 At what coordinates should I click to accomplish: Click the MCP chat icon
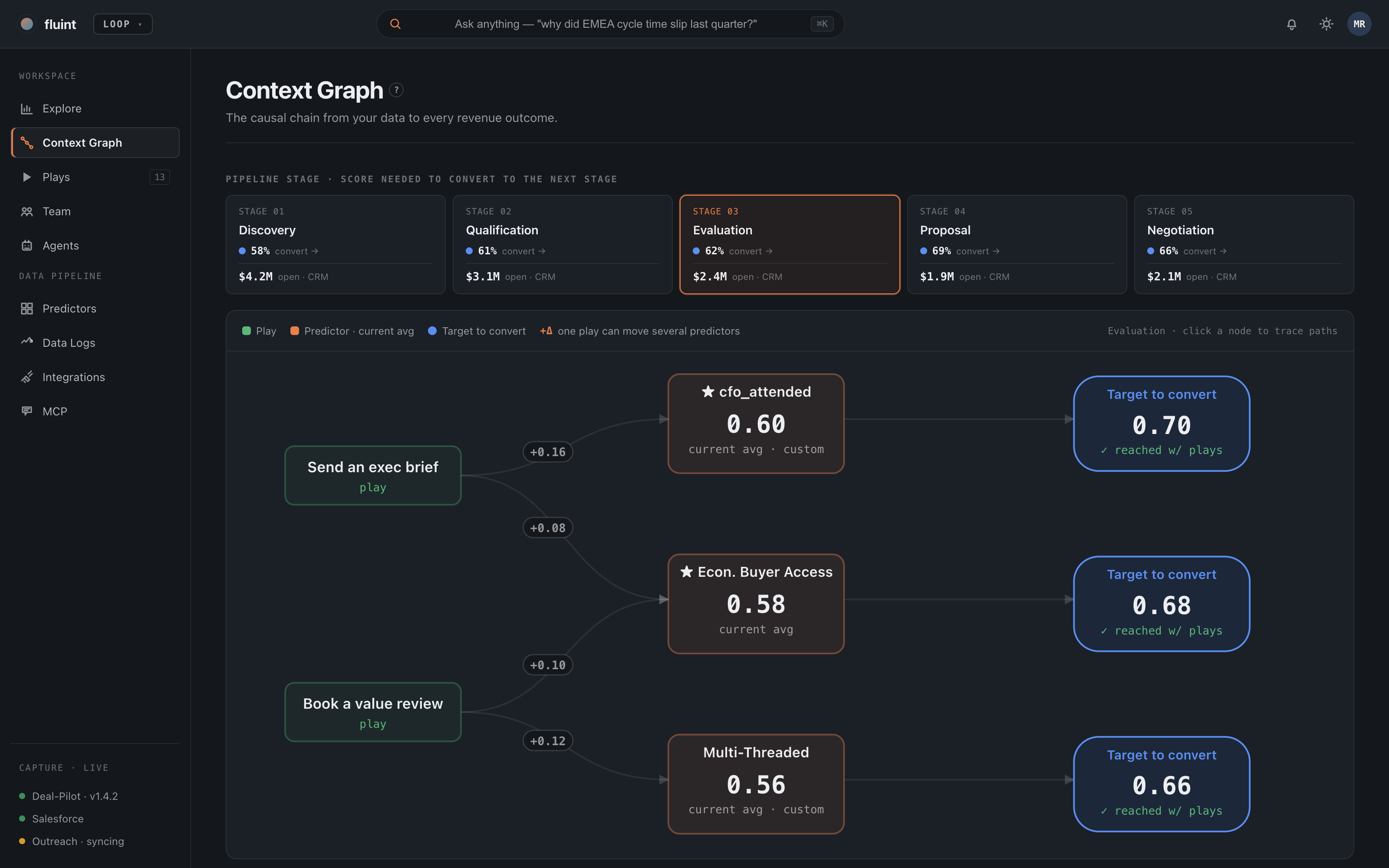click(26, 411)
